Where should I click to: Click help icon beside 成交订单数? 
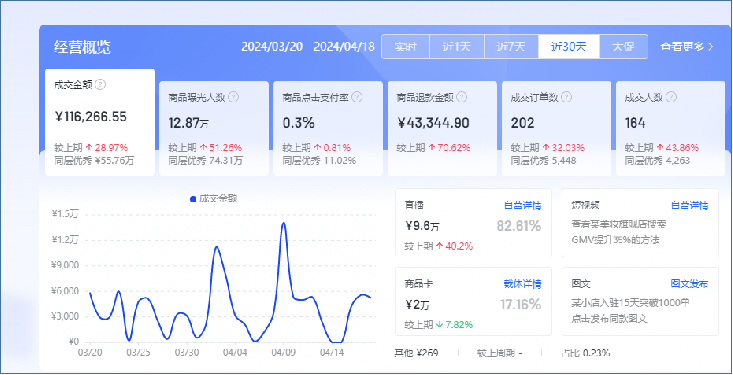[x=567, y=97]
